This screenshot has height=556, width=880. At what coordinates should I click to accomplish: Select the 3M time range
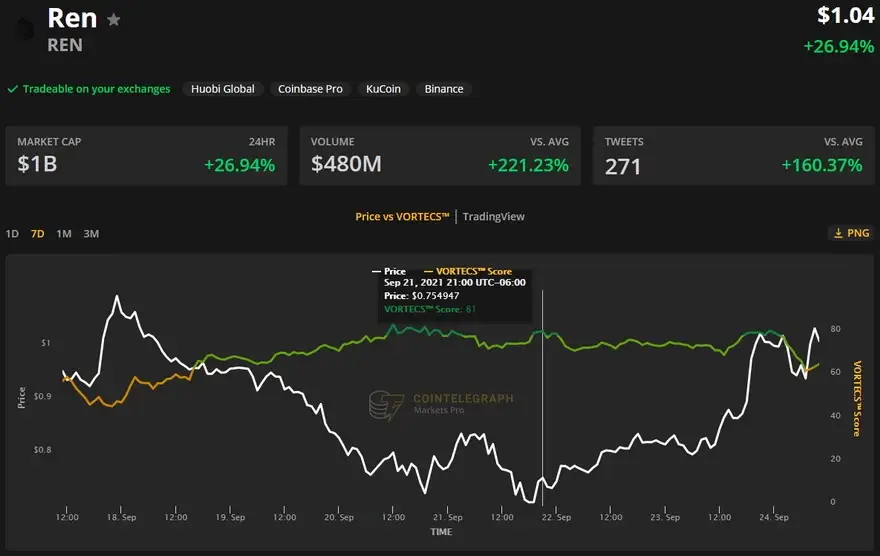pyautogui.click(x=91, y=234)
